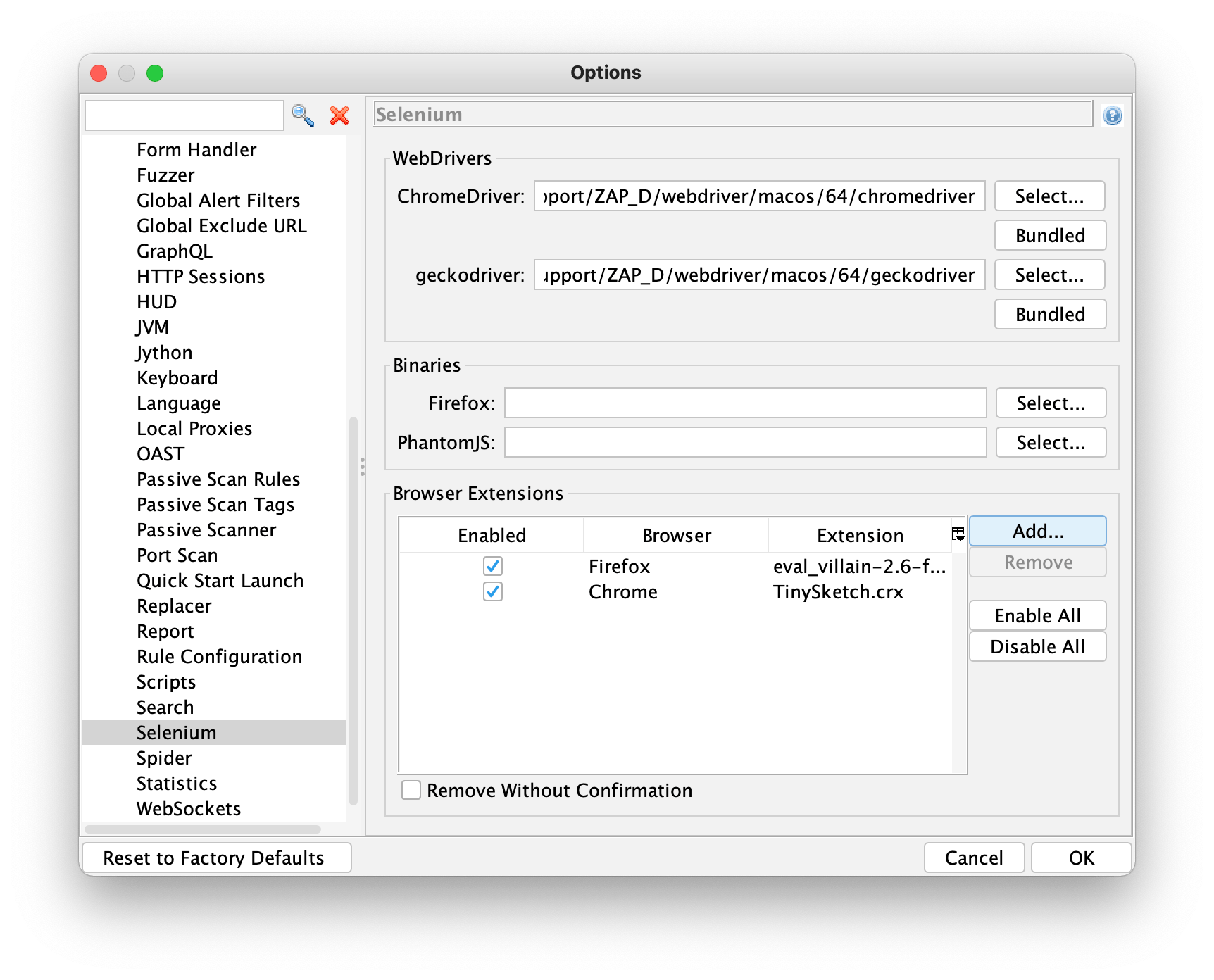Open help via the blue question mark icon
Image resolution: width=1214 pixels, height=980 pixels.
click(1113, 115)
